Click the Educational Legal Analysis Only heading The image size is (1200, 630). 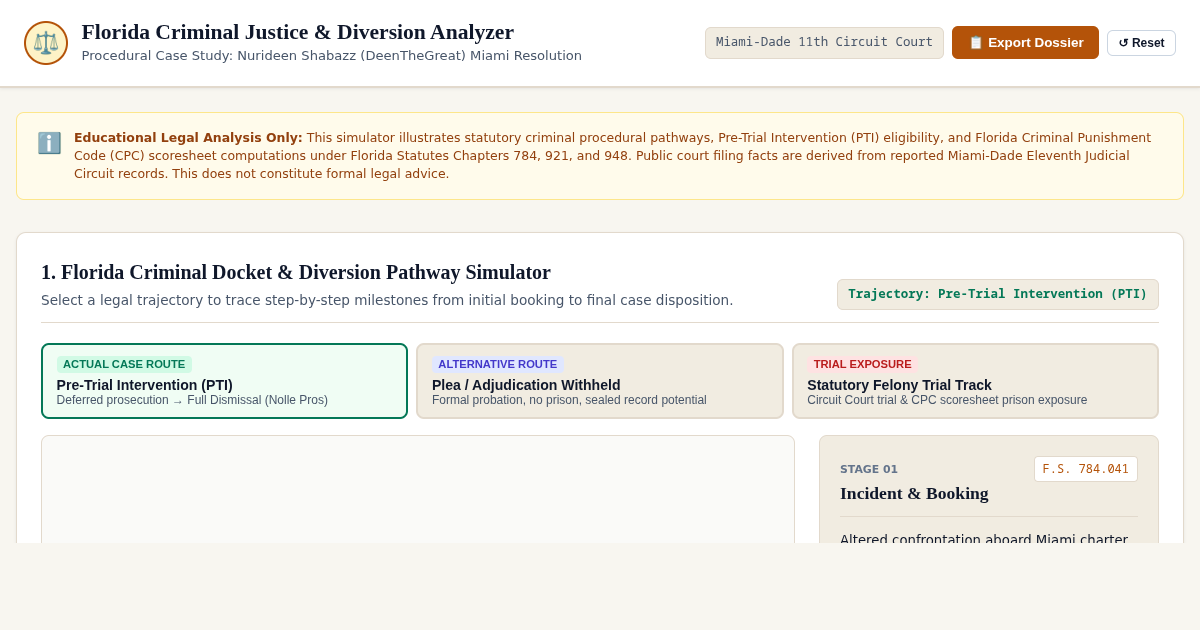tap(188, 137)
